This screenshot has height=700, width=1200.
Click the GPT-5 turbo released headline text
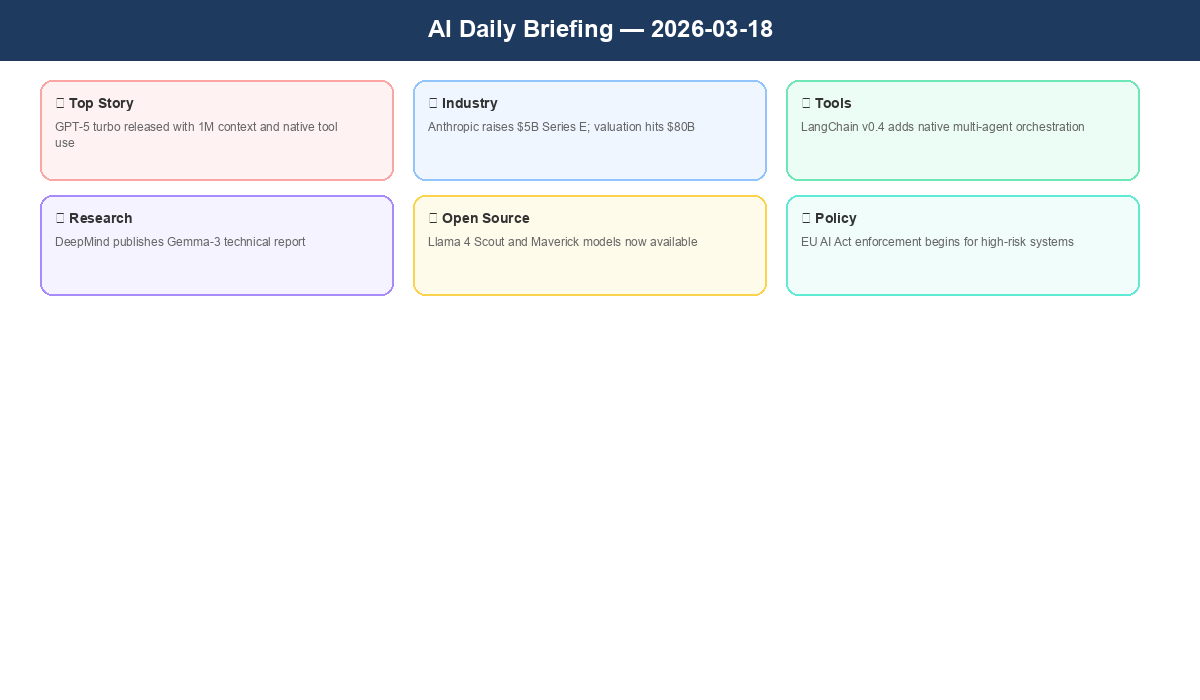tap(196, 135)
